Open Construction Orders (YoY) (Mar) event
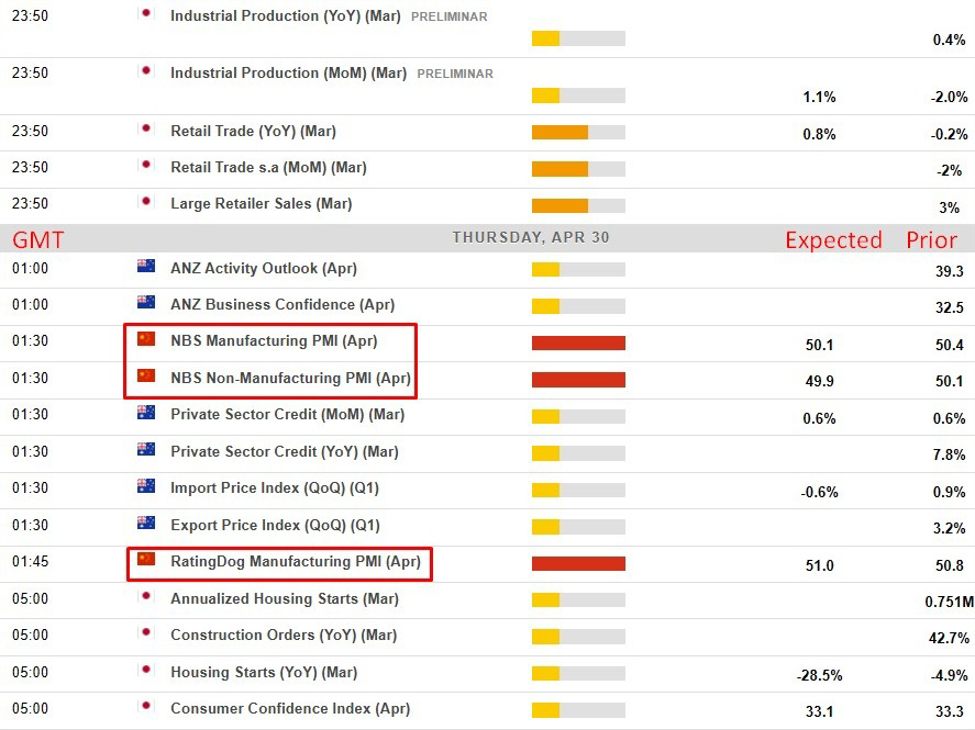This screenshot has height=730, width=975. pos(283,635)
